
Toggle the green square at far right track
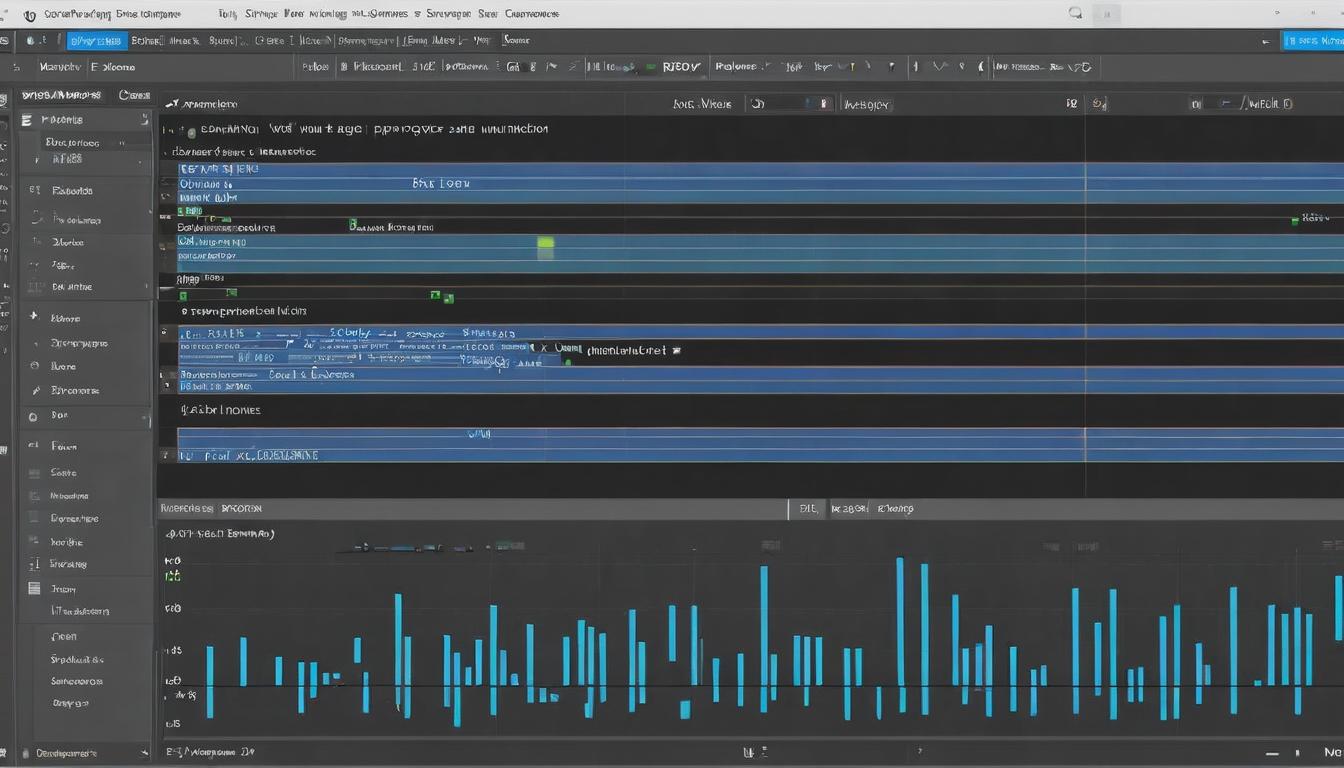point(1295,217)
